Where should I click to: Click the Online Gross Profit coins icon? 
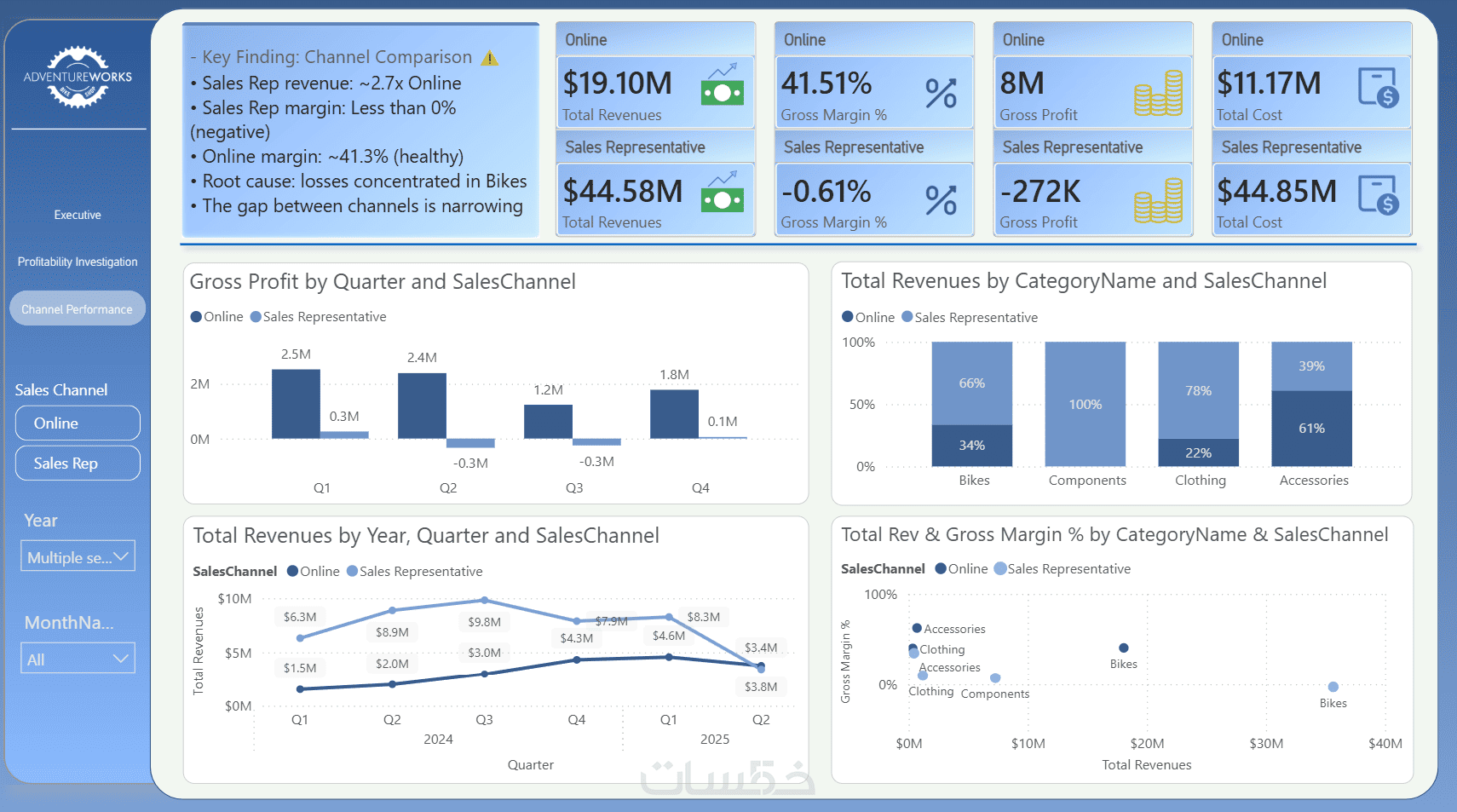tap(1158, 92)
